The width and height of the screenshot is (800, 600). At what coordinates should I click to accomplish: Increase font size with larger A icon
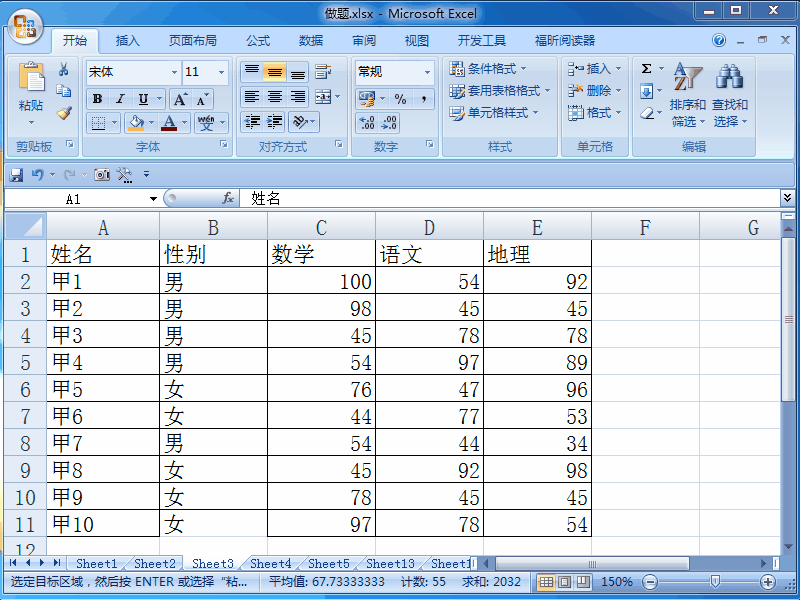coord(181,99)
